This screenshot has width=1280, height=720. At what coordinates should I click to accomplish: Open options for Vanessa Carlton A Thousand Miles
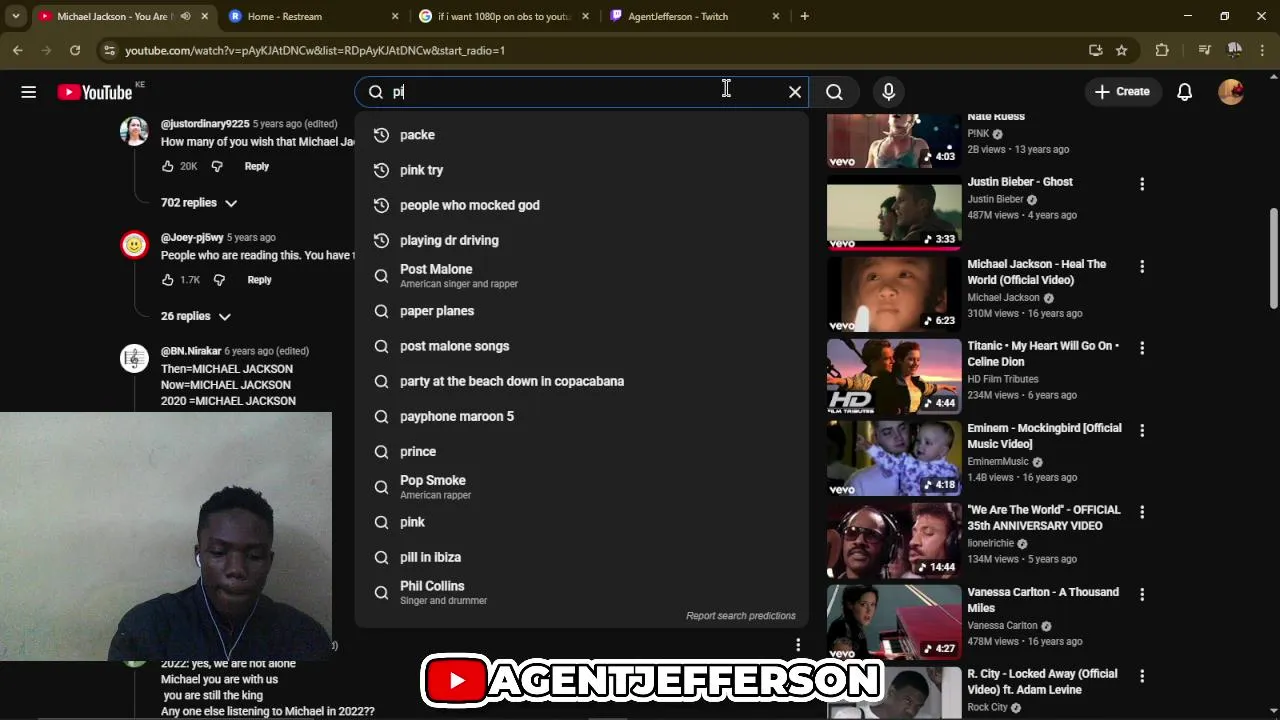tap(1142, 594)
